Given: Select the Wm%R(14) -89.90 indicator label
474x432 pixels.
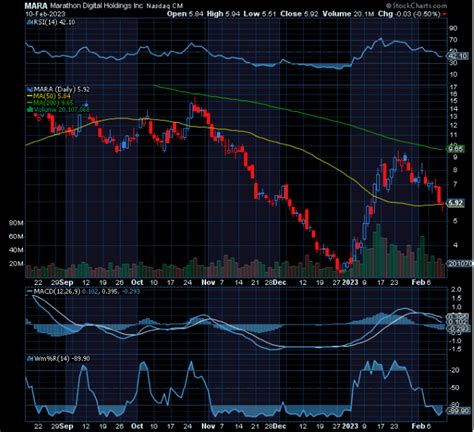Looking at the screenshot, I should tap(61, 359).
